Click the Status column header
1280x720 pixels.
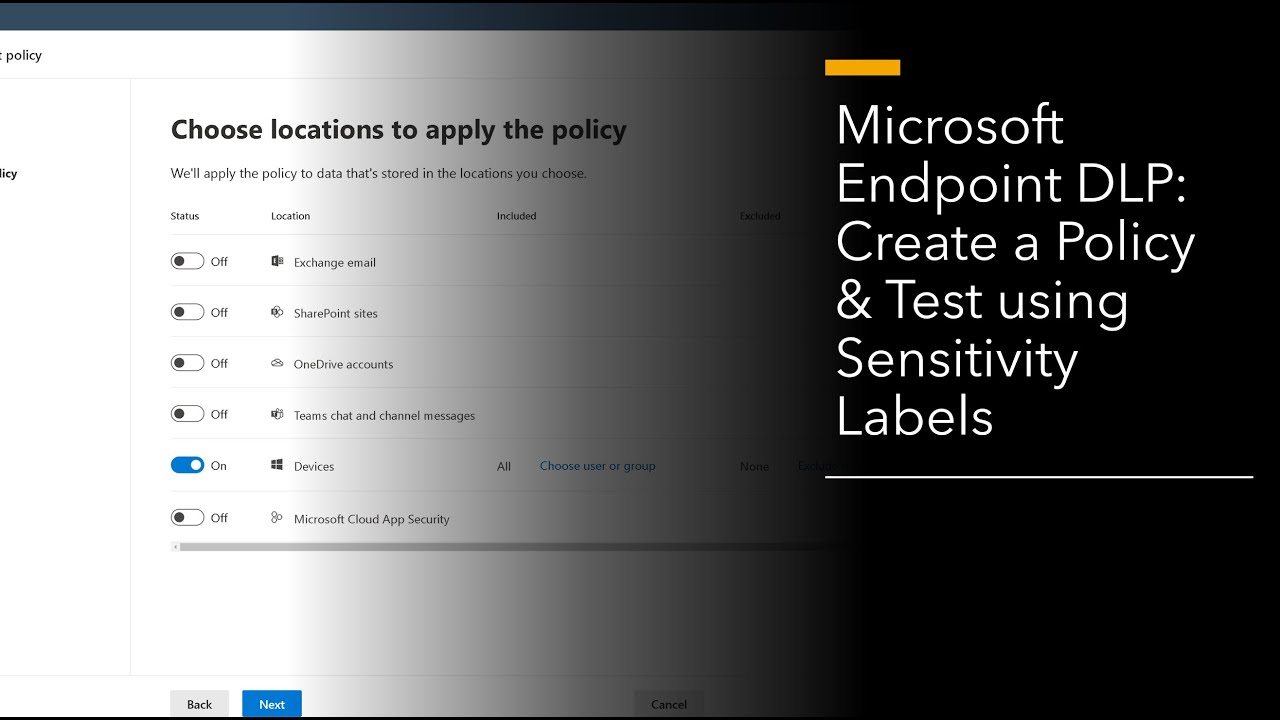point(185,216)
